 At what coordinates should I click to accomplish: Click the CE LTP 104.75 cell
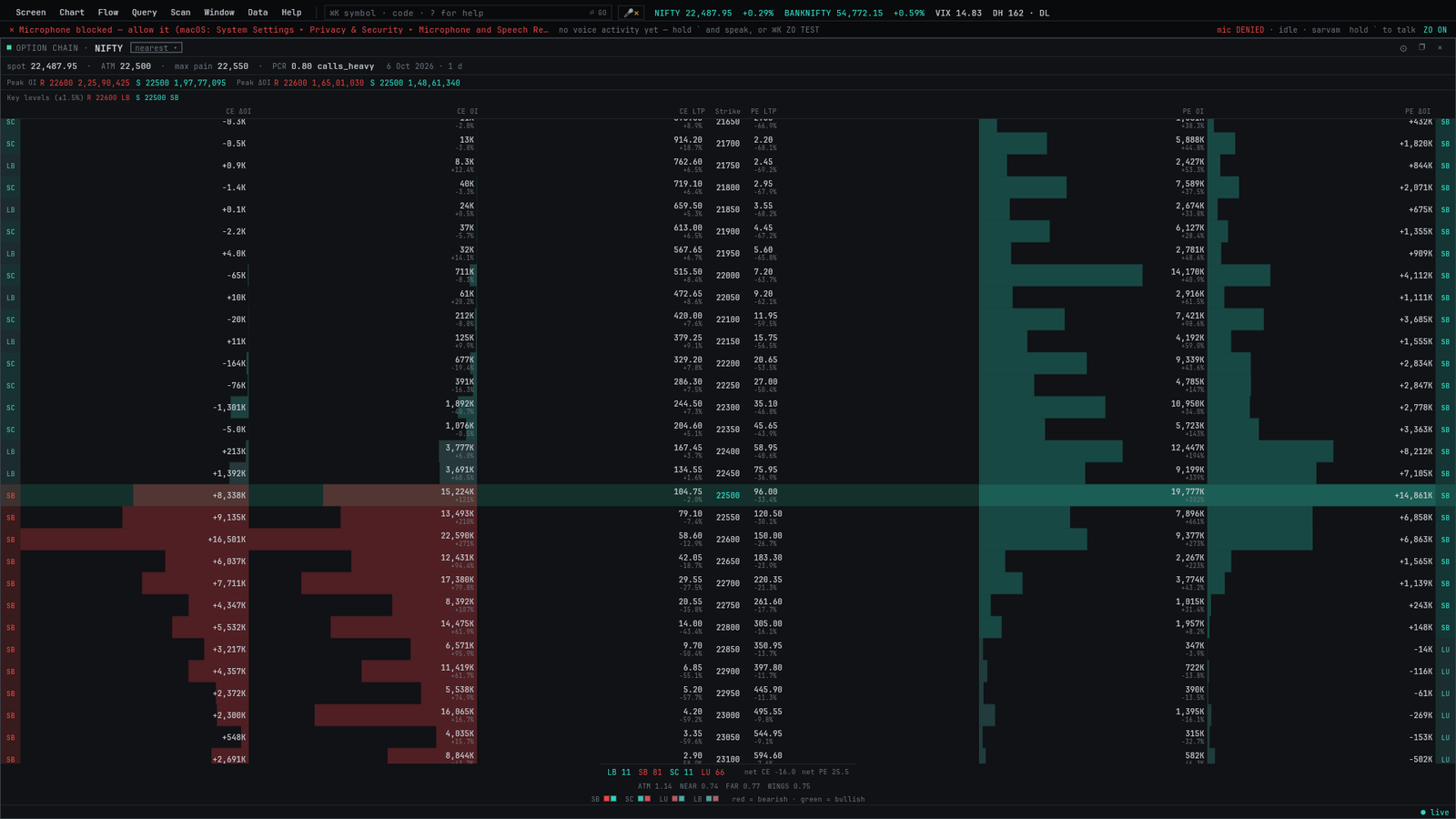pyautogui.click(x=688, y=492)
